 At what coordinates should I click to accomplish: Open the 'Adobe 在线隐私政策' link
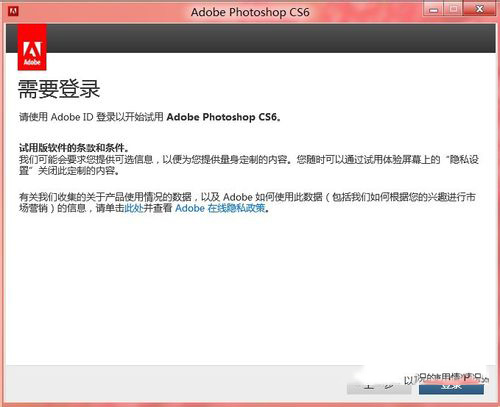[220, 208]
